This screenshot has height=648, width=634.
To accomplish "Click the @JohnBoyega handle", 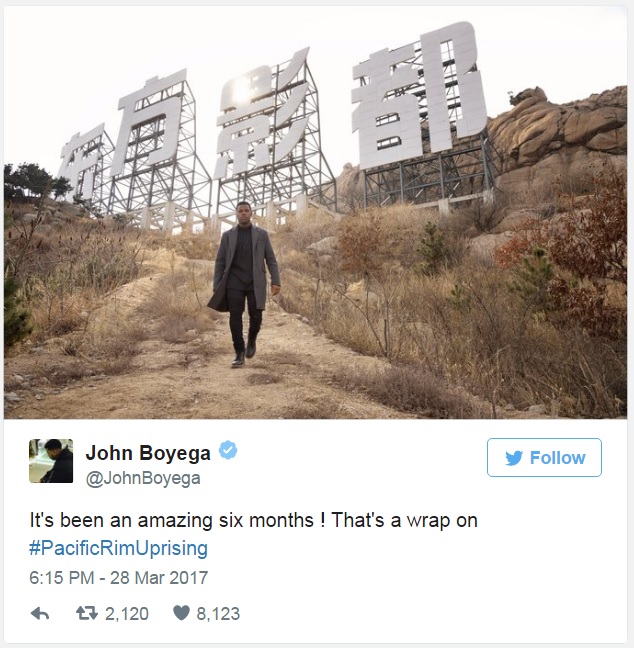I will click(143, 479).
